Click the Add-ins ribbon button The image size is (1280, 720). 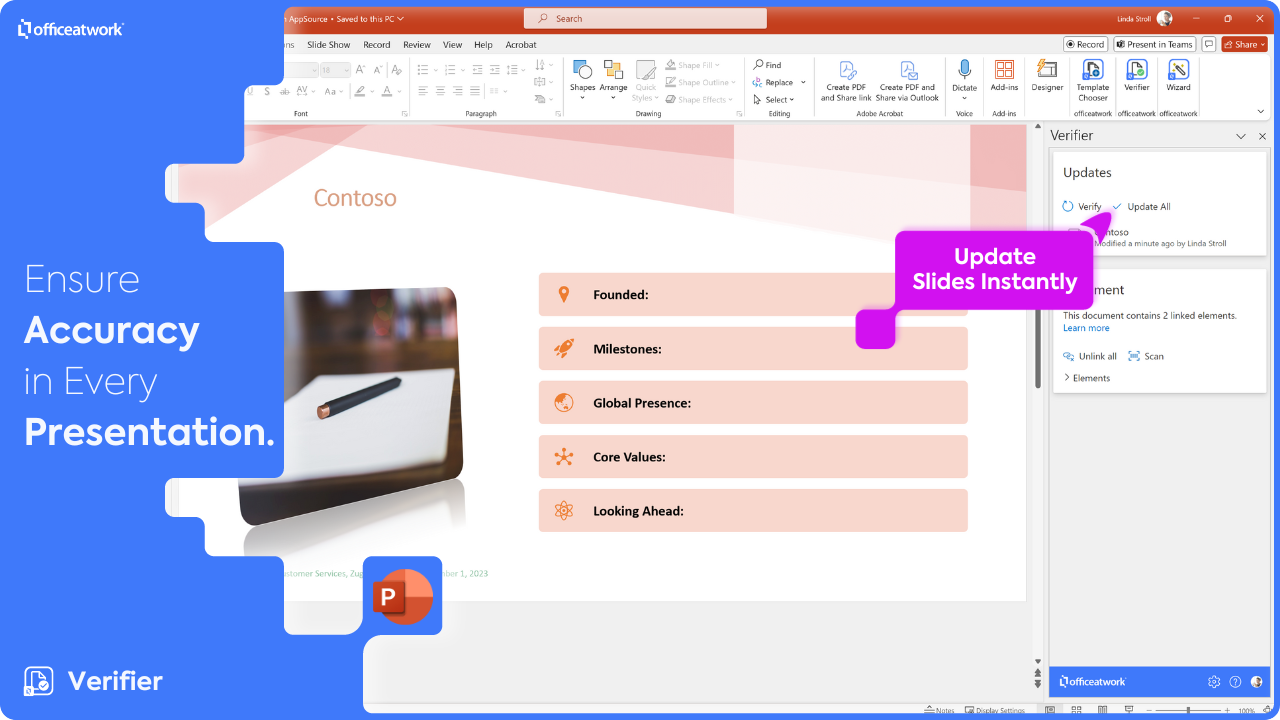tap(1004, 76)
